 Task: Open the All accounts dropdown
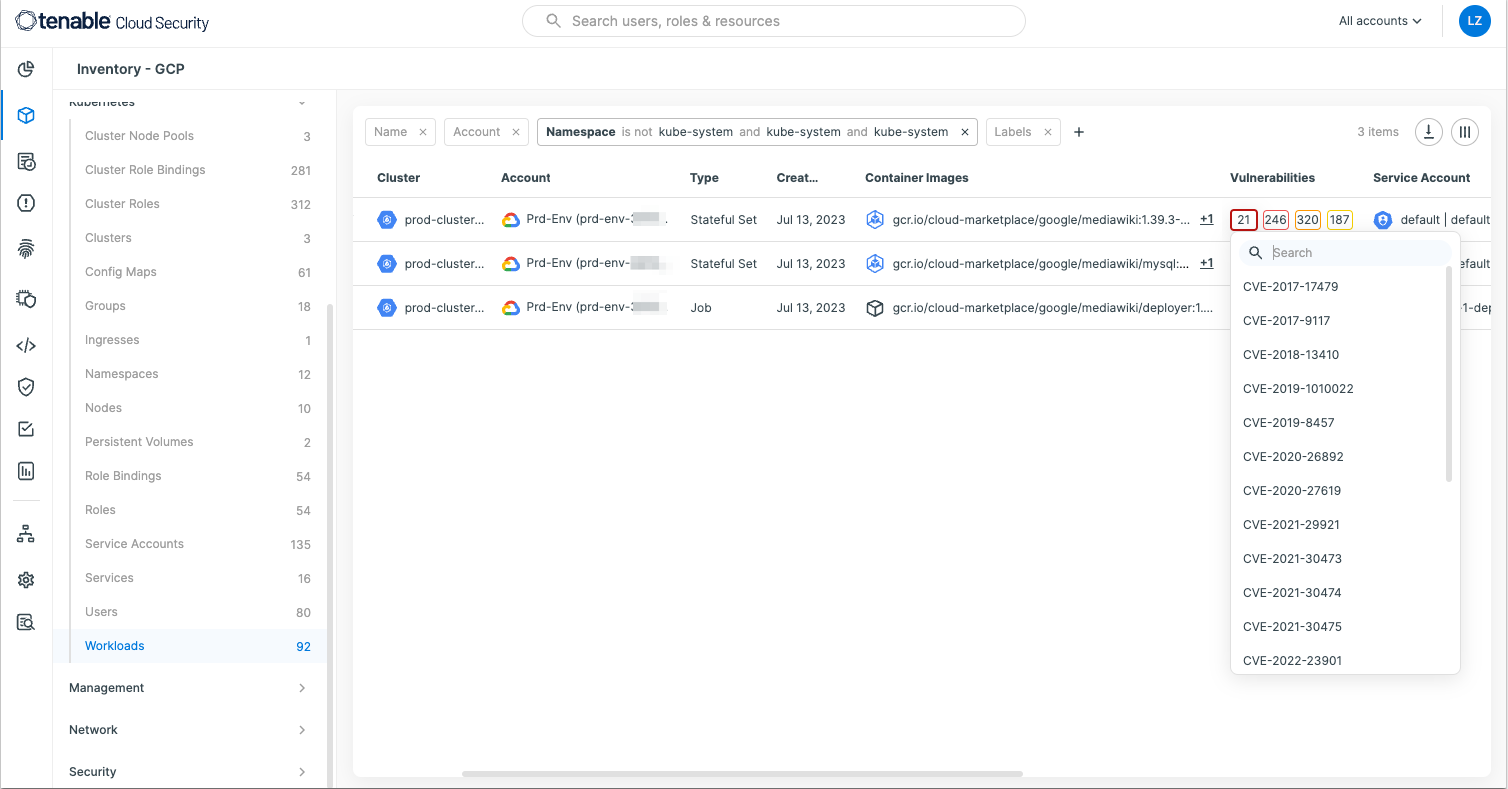click(x=1380, y=21)
